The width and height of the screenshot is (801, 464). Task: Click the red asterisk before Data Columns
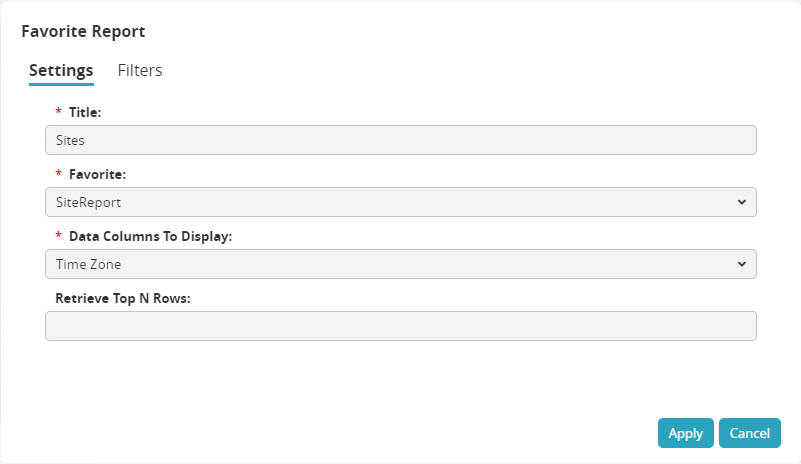coord(58,237)
